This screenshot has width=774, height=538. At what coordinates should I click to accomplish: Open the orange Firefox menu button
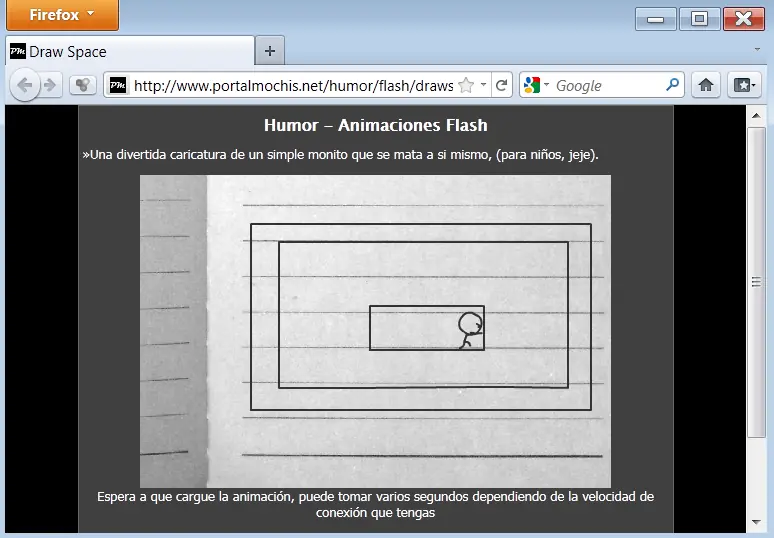pos(63,15)
